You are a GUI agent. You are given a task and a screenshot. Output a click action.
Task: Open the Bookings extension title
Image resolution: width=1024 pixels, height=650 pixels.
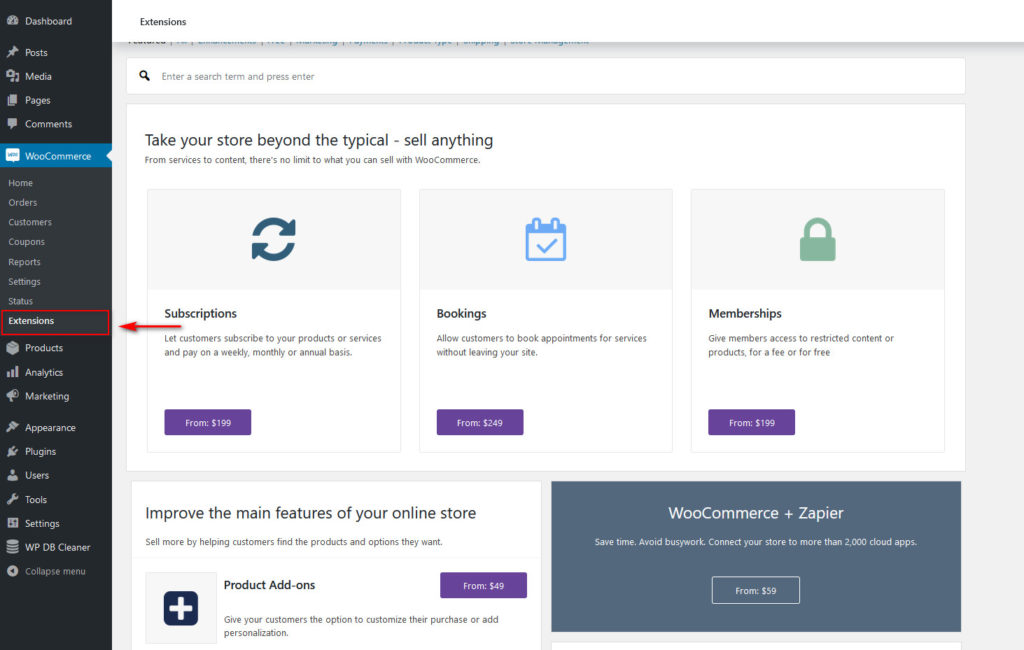coord(461,314)
